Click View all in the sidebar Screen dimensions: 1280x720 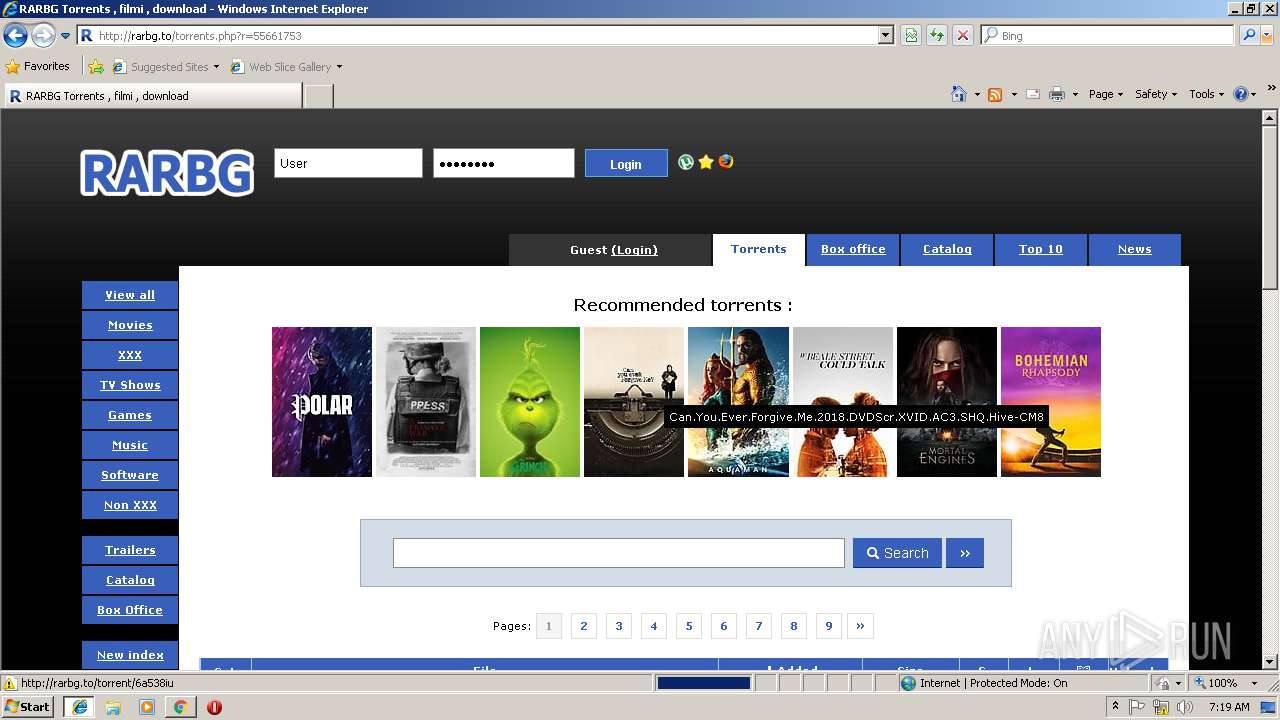[130, 295]
